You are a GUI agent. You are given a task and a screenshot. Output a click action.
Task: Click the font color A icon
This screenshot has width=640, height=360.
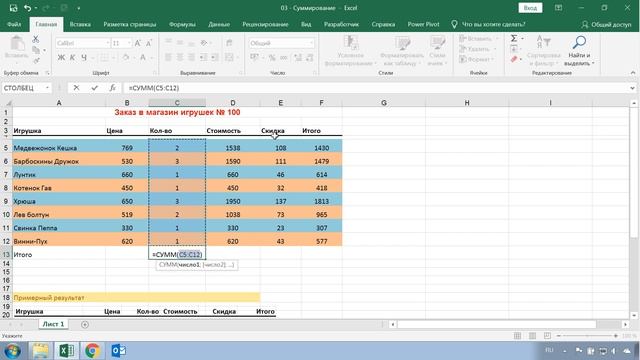(x=143, y=58)
